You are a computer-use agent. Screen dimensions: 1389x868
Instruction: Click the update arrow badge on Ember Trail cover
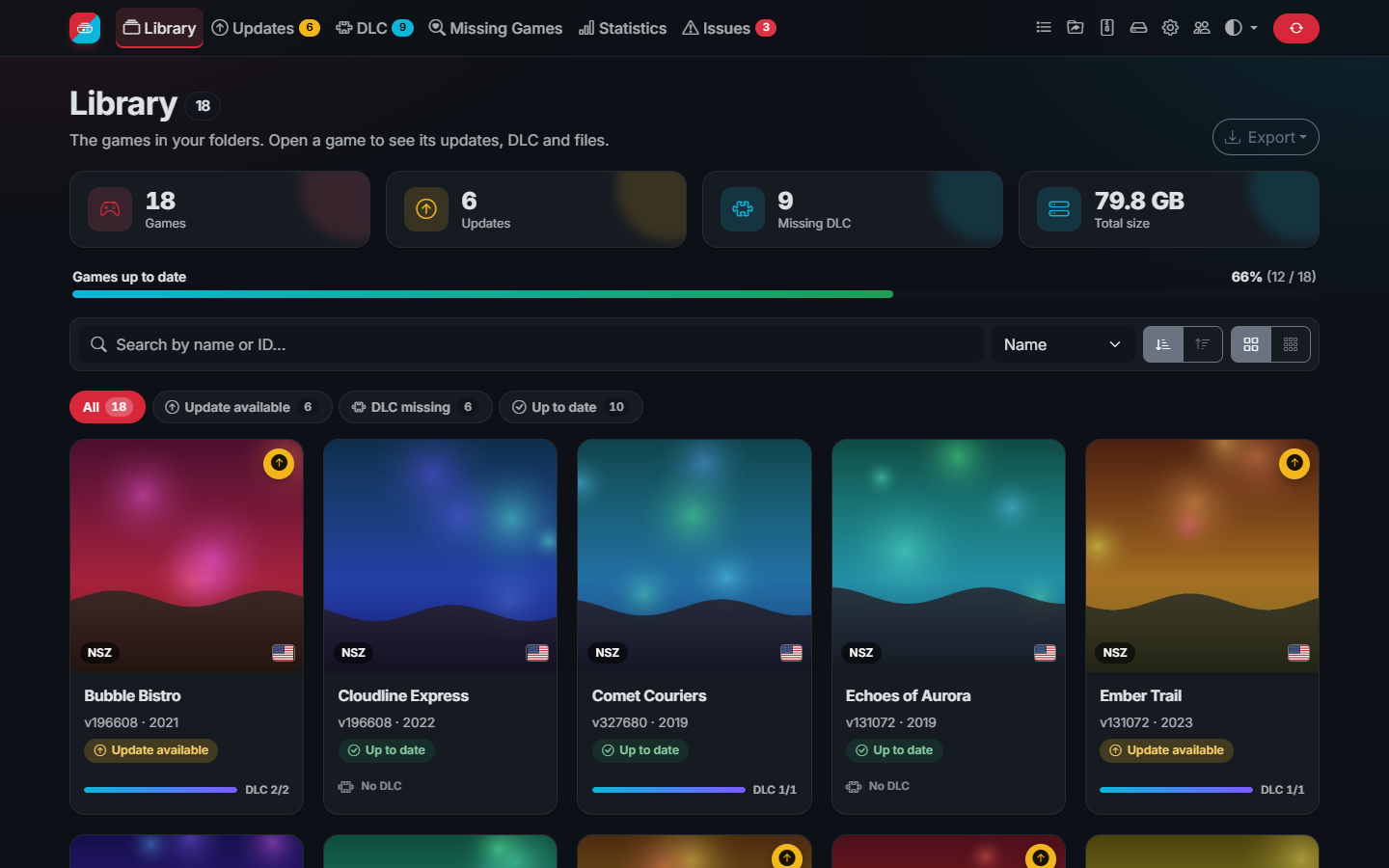(x=1294, y=464)
